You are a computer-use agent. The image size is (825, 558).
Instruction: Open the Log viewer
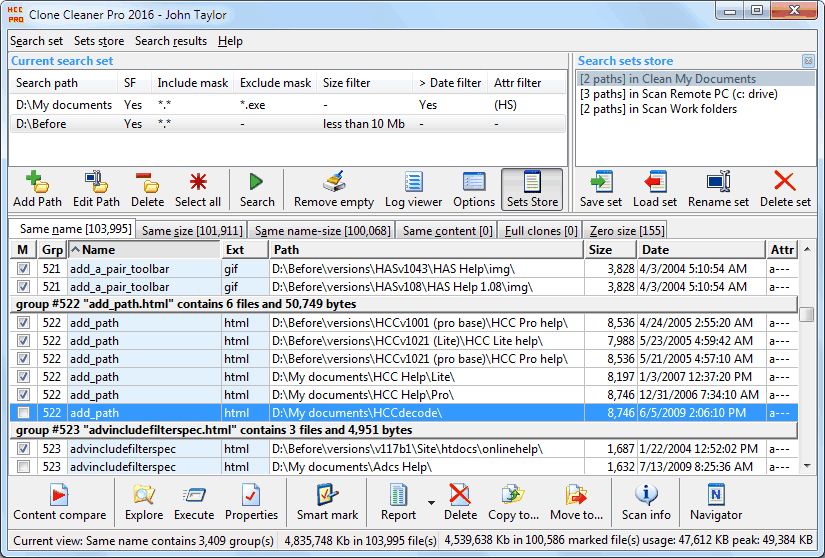click(414, 182)
